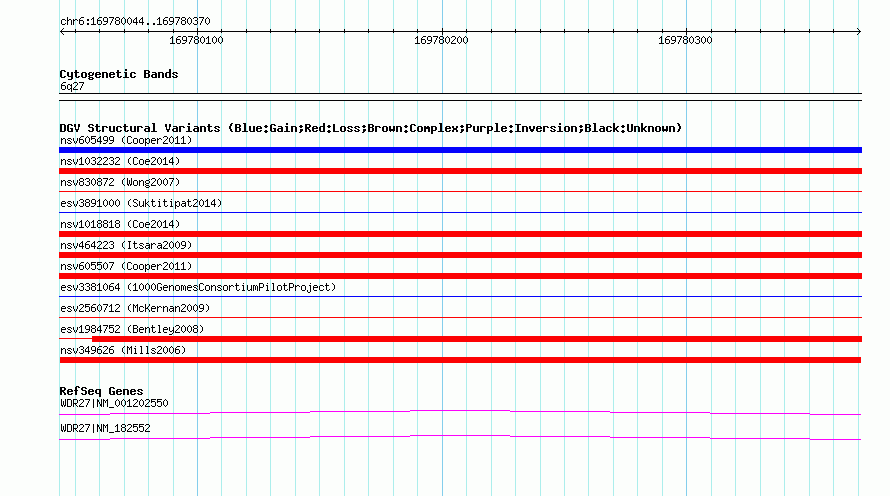Image resolution: width=890 pixels, height=496 pixels.
Task: Click the chr6:169780044..169780370 region label
Action: click(135, 21)
